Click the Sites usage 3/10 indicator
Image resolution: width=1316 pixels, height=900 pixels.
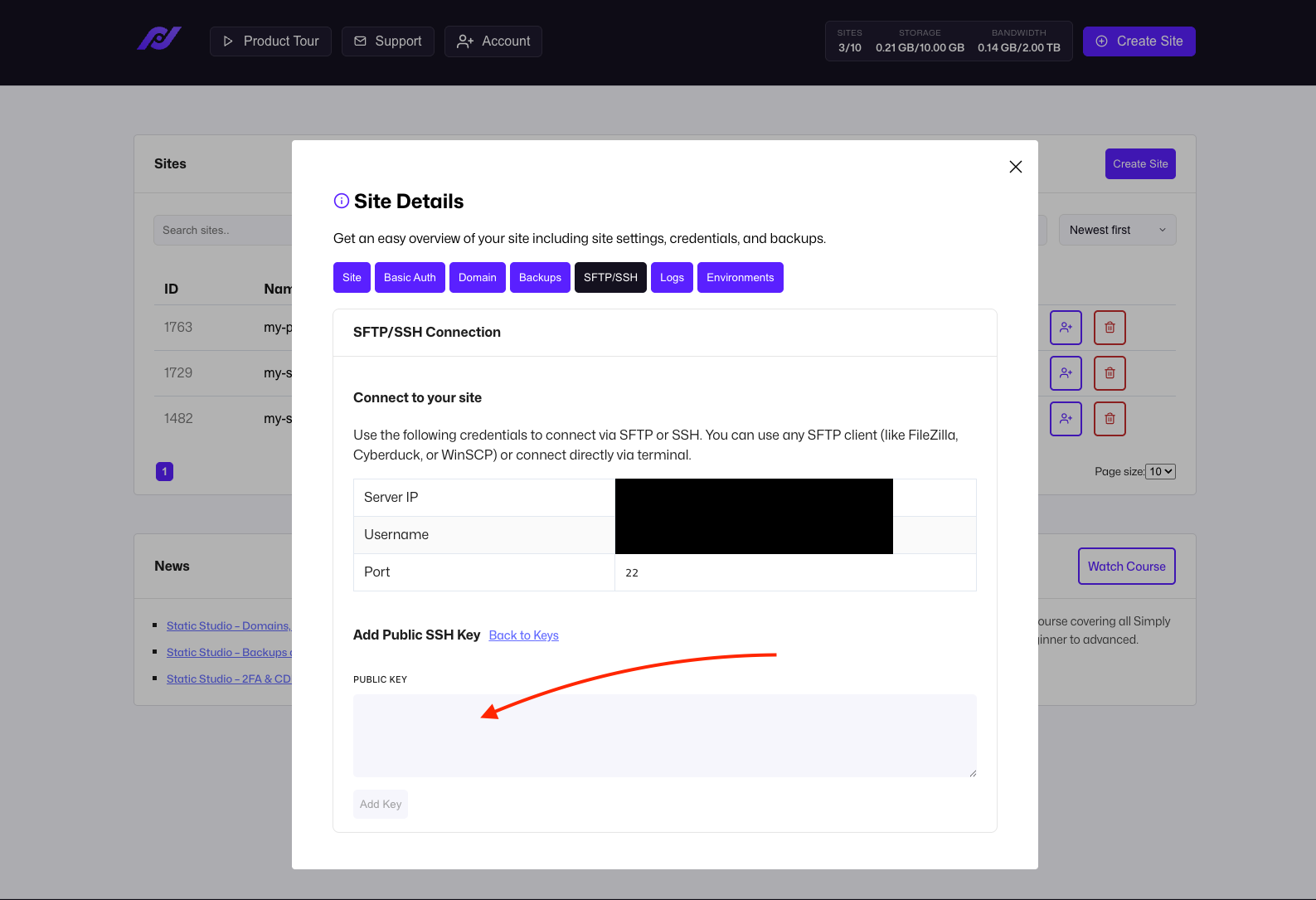849,41
